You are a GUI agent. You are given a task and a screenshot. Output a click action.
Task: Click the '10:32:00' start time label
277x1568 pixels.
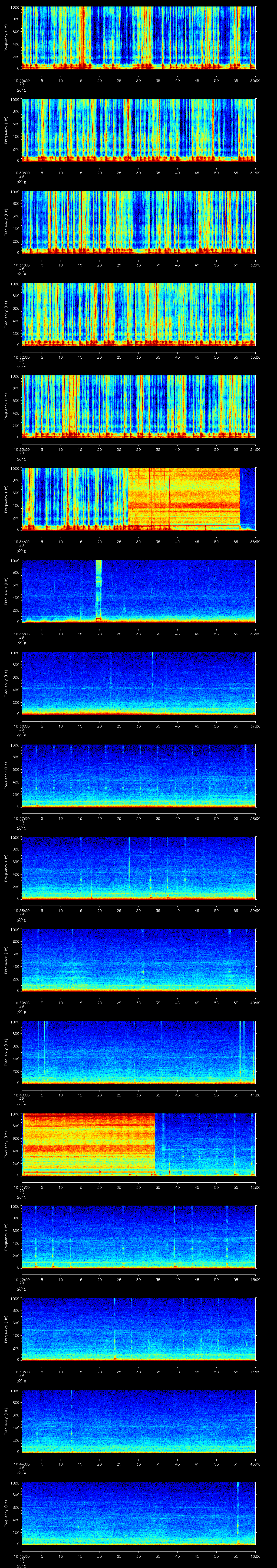(21, 357)
